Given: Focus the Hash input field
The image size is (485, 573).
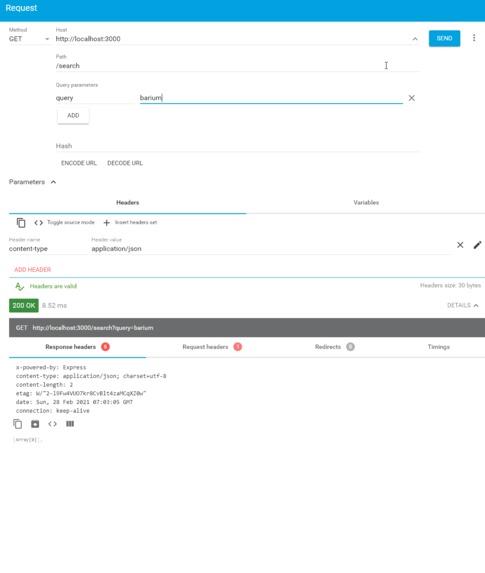Looking at the screenshot, I should point(238,146).
